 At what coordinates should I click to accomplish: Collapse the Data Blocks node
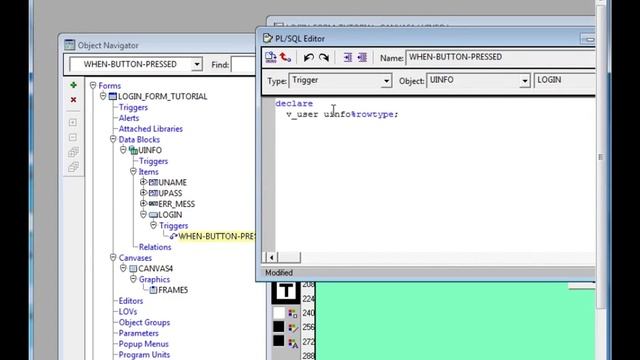pyautogui.click(x=113, y=139)
